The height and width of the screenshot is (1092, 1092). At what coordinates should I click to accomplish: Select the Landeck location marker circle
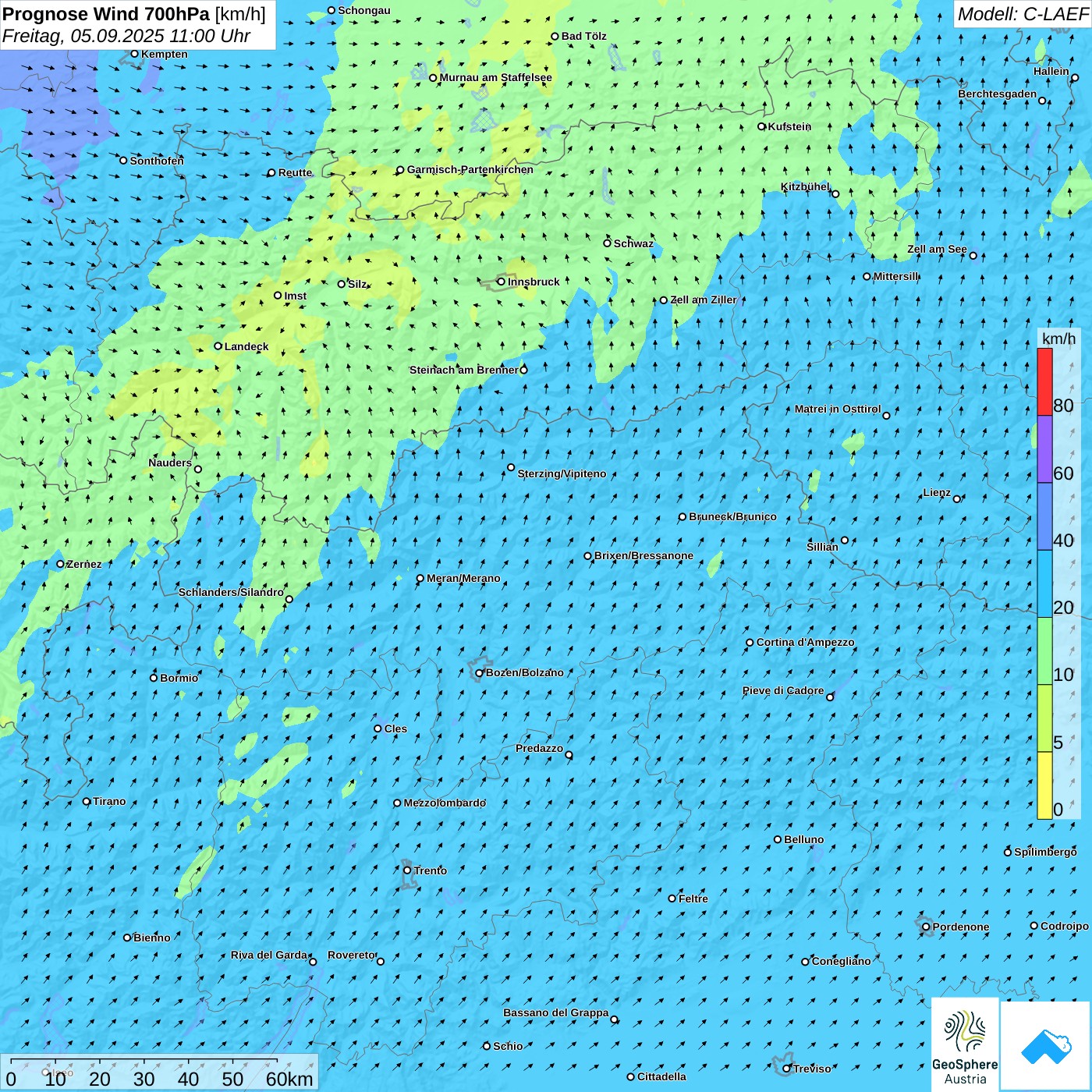[x=218, y=346]
